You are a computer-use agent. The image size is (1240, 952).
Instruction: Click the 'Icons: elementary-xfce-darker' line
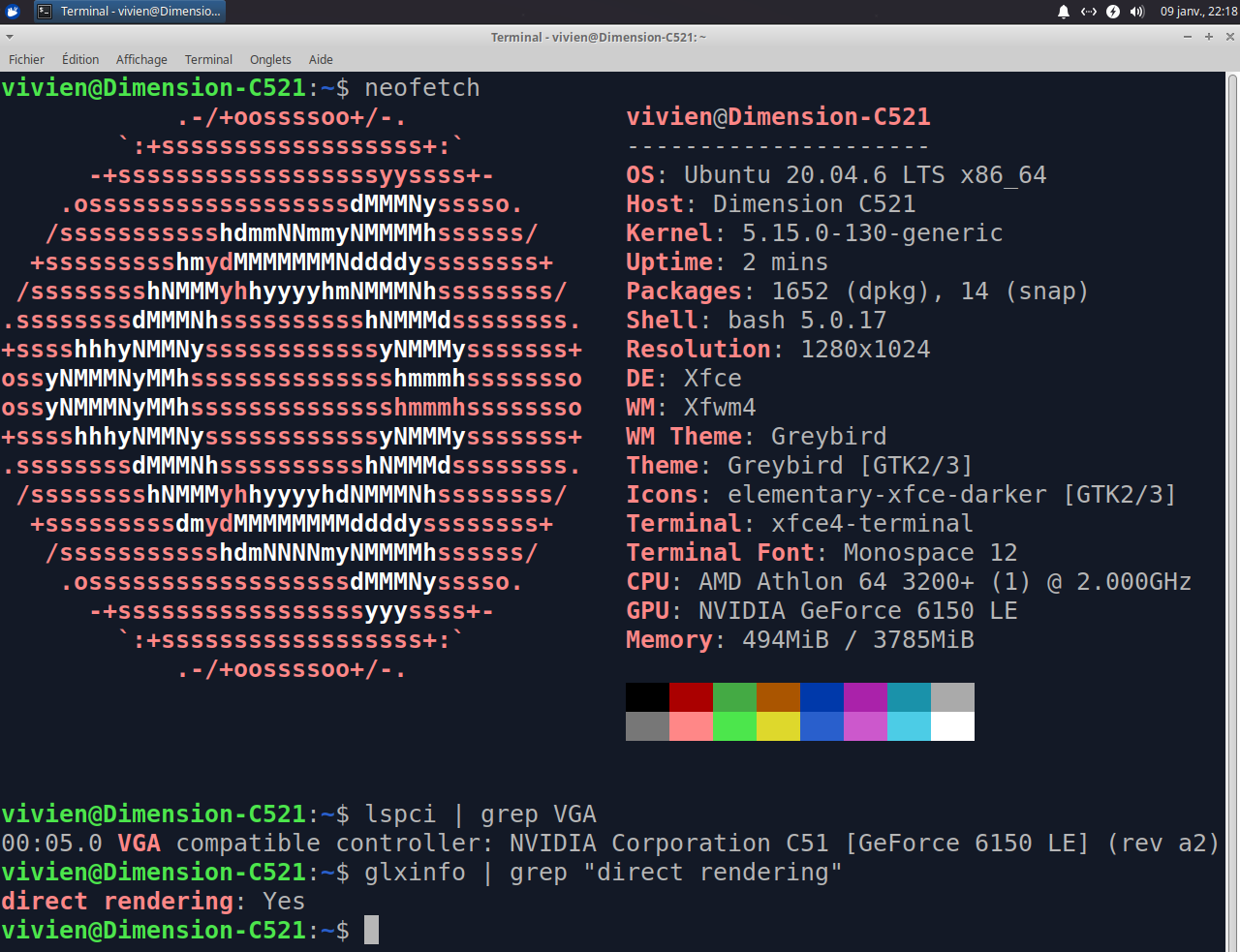[x=901, y=495]
